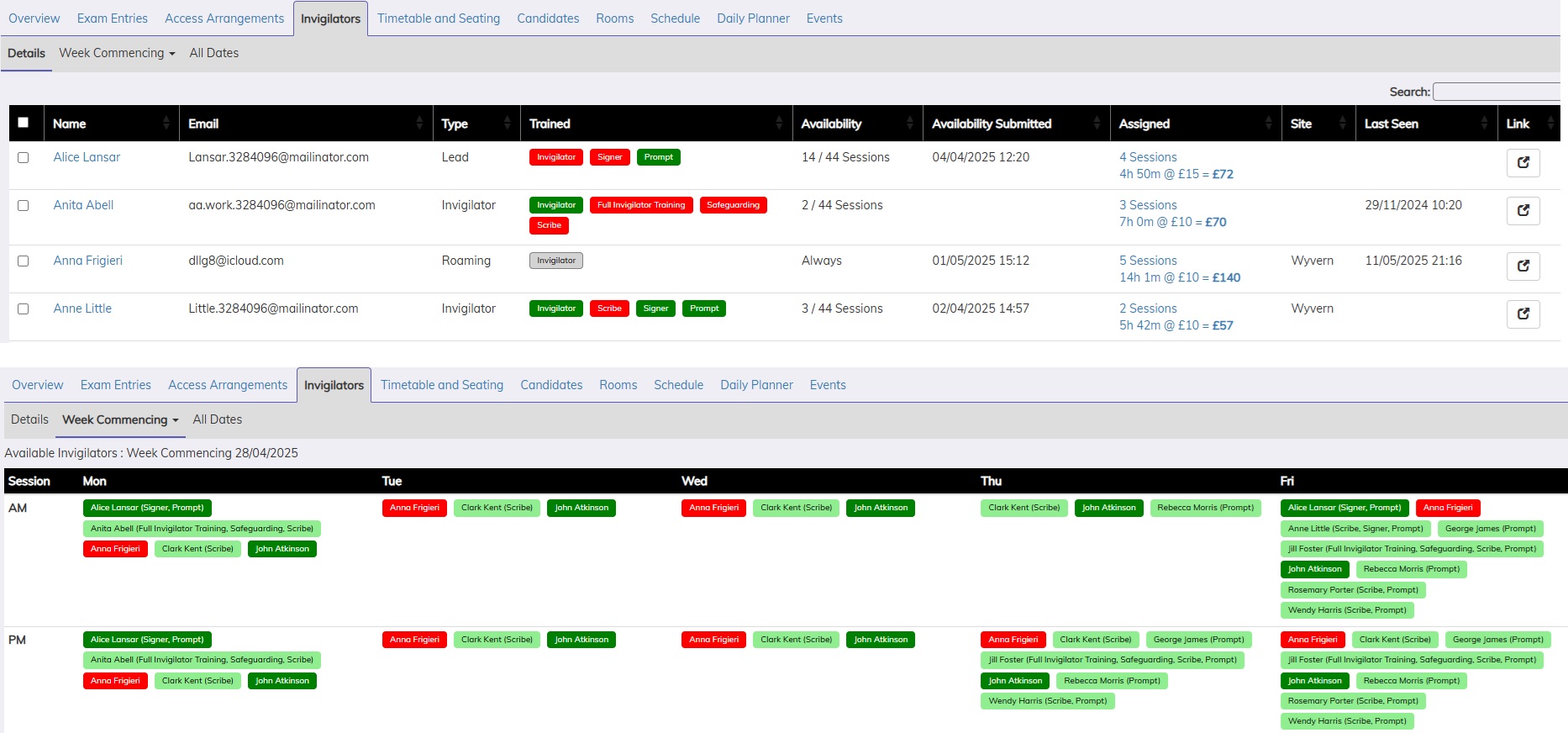Sort by Trained column arrows
Viewport: 1568px width, 733px height.
pyautogui.click(x=779, y=124)
